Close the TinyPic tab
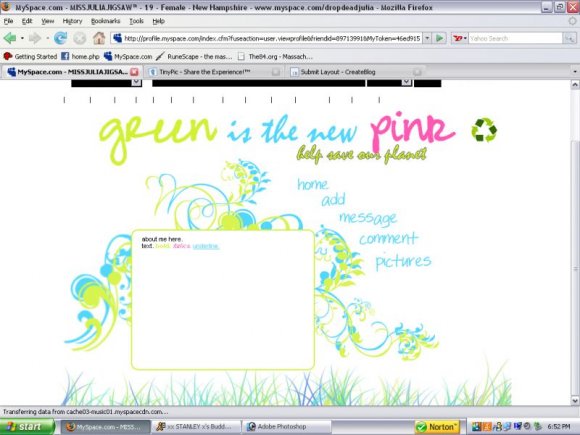The height and width of the screenshot is (435, 580). pyautogui.click(x=276, y=72)
